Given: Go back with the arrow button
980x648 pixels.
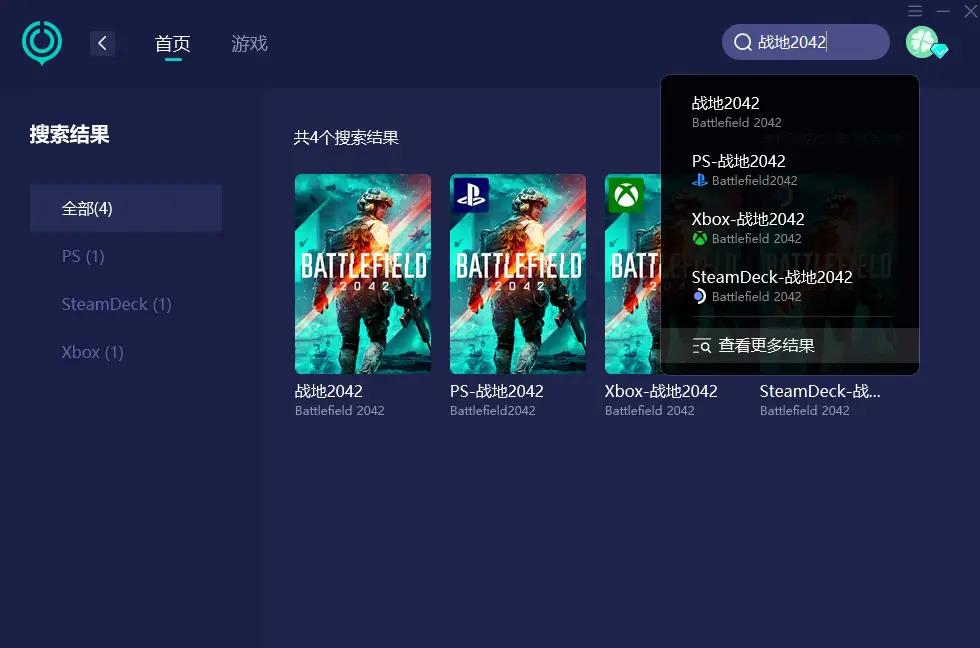Looking at the screenshot, I should (x=102, y=43).
